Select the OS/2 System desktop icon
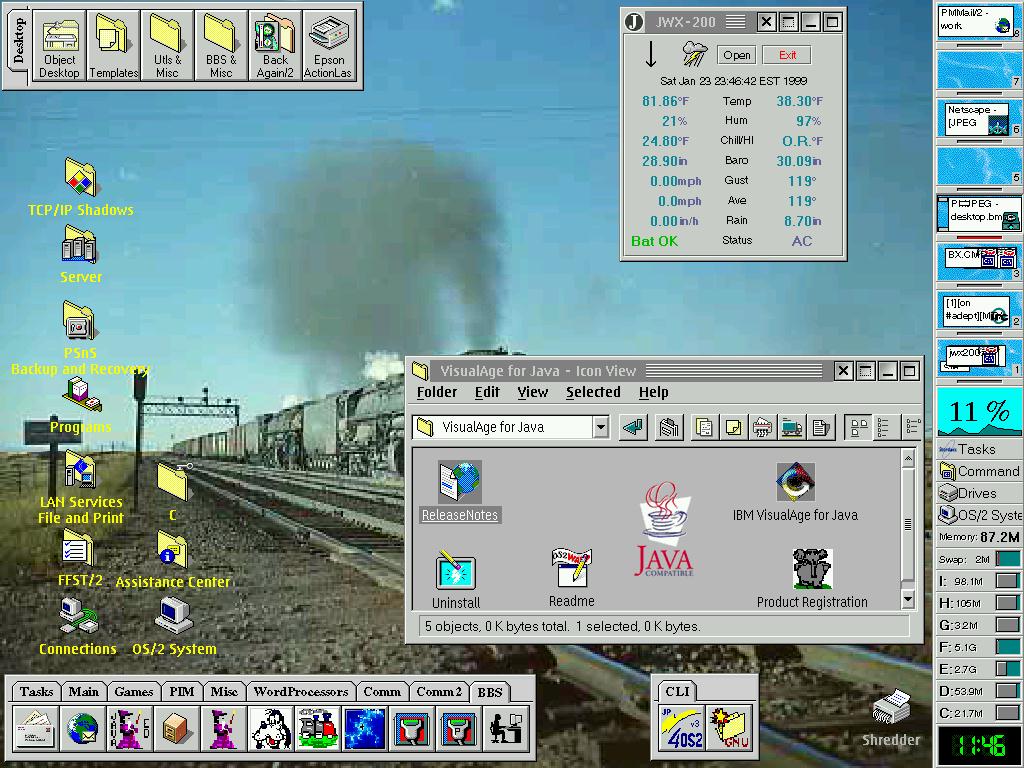 click(174, 626)
